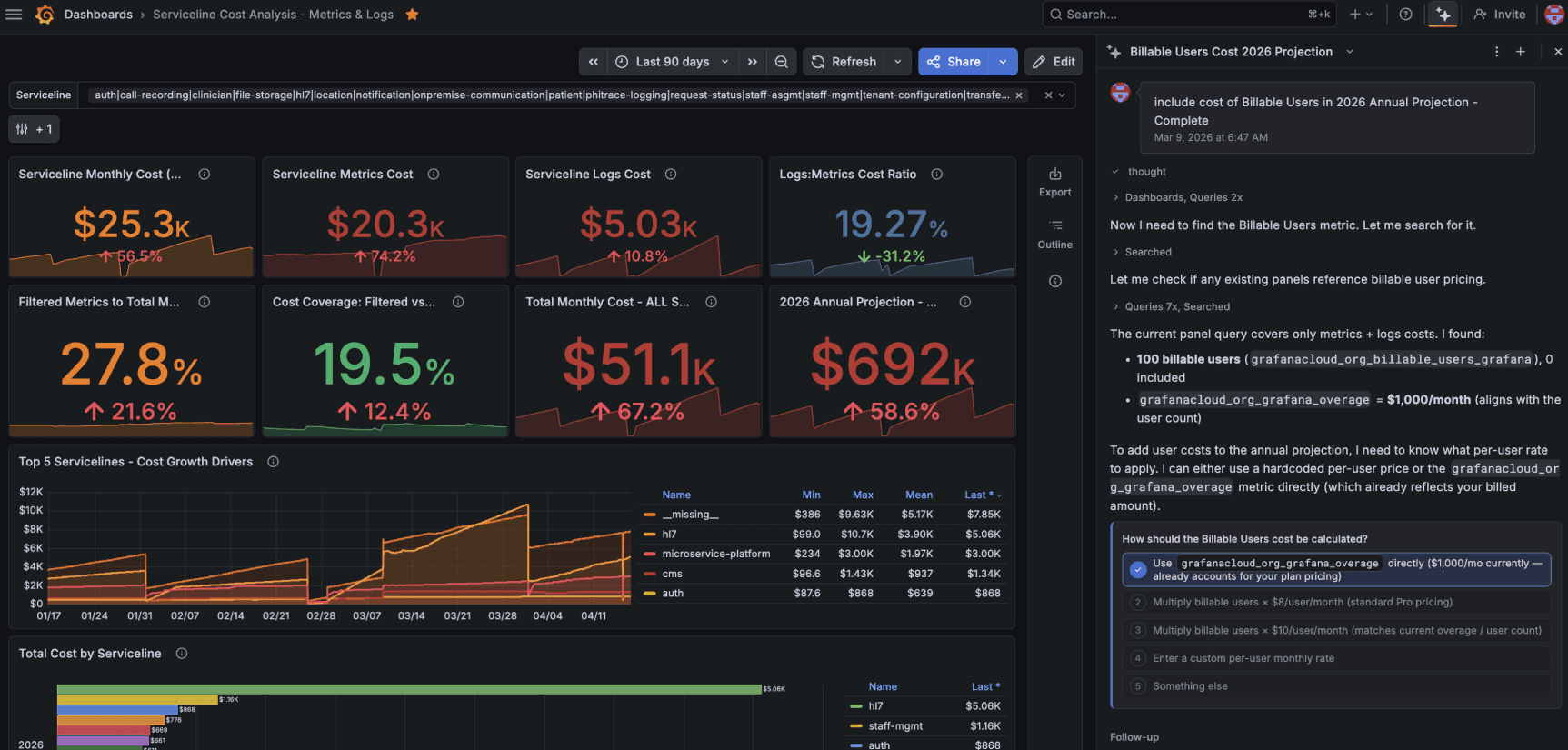
Task: Close the assistant chat panel
Action: pos(1558,52)
